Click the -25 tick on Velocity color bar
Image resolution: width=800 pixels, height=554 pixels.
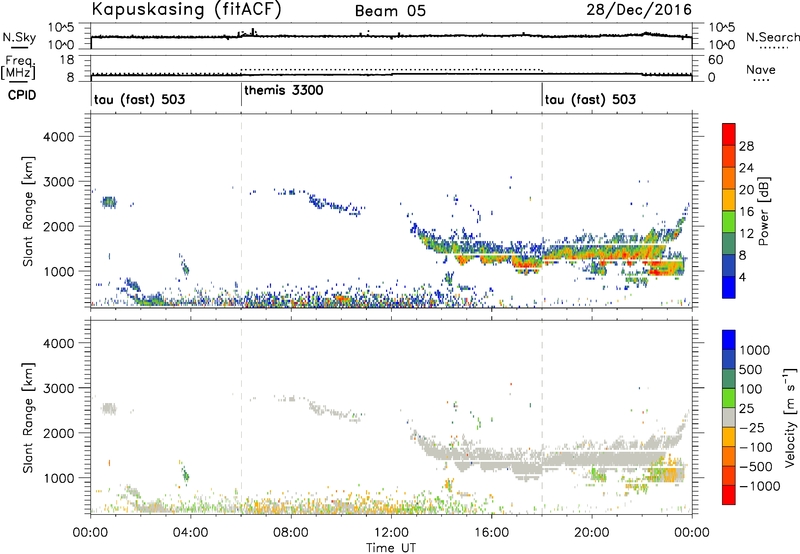752,427
